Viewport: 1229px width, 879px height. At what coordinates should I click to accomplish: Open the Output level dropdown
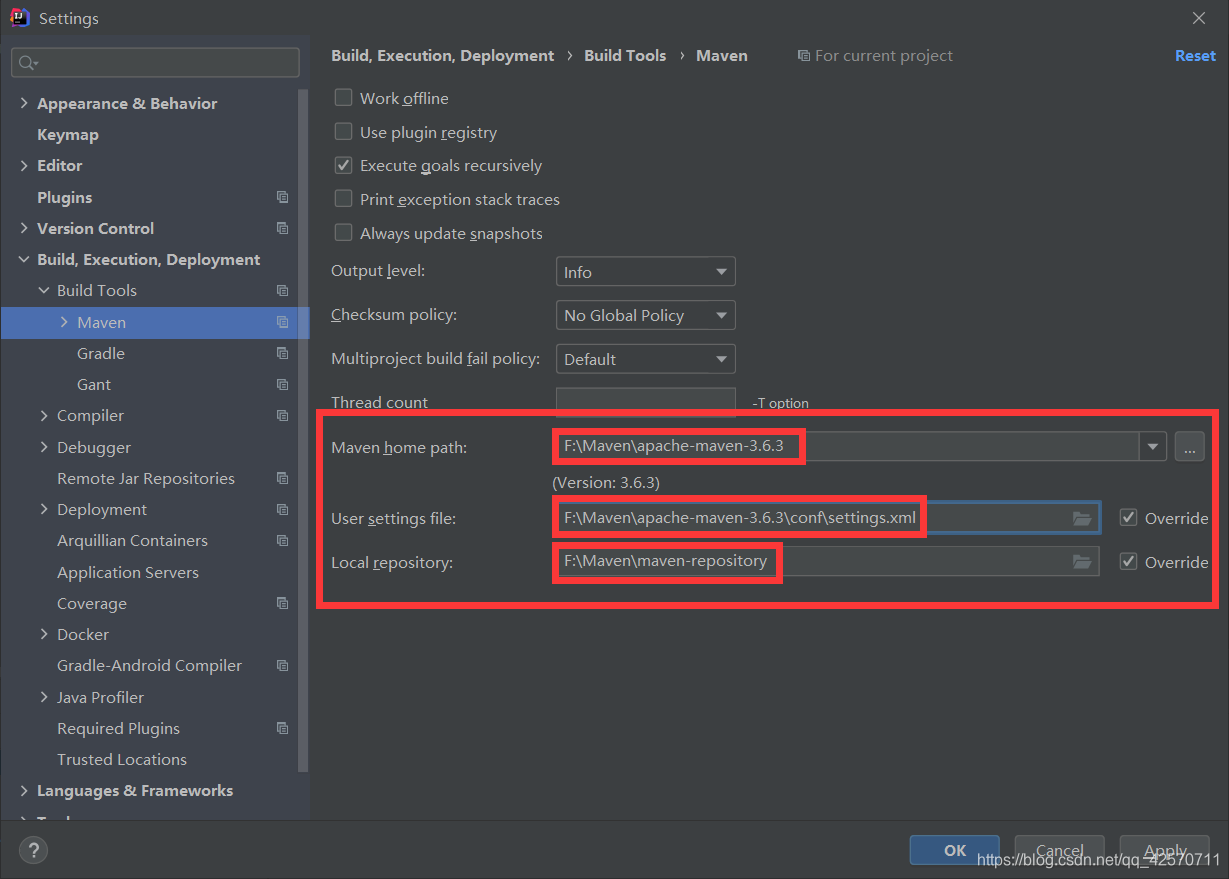[645, 272]
